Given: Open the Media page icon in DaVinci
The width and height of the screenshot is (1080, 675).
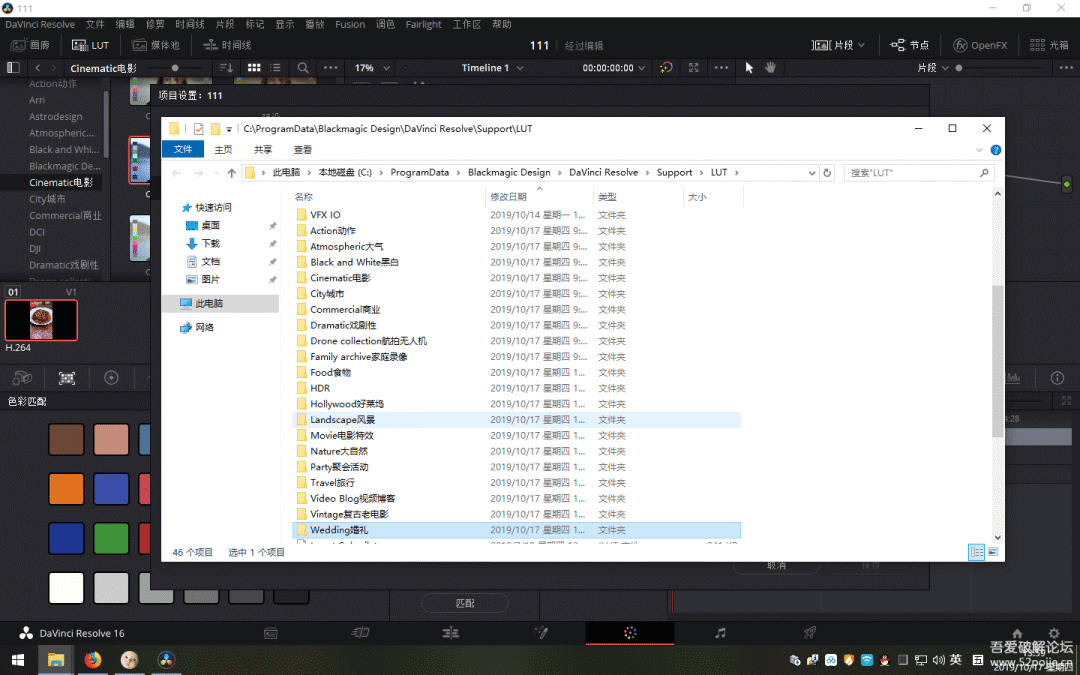Looking at the screenshot, I should (x=271, y=633).
